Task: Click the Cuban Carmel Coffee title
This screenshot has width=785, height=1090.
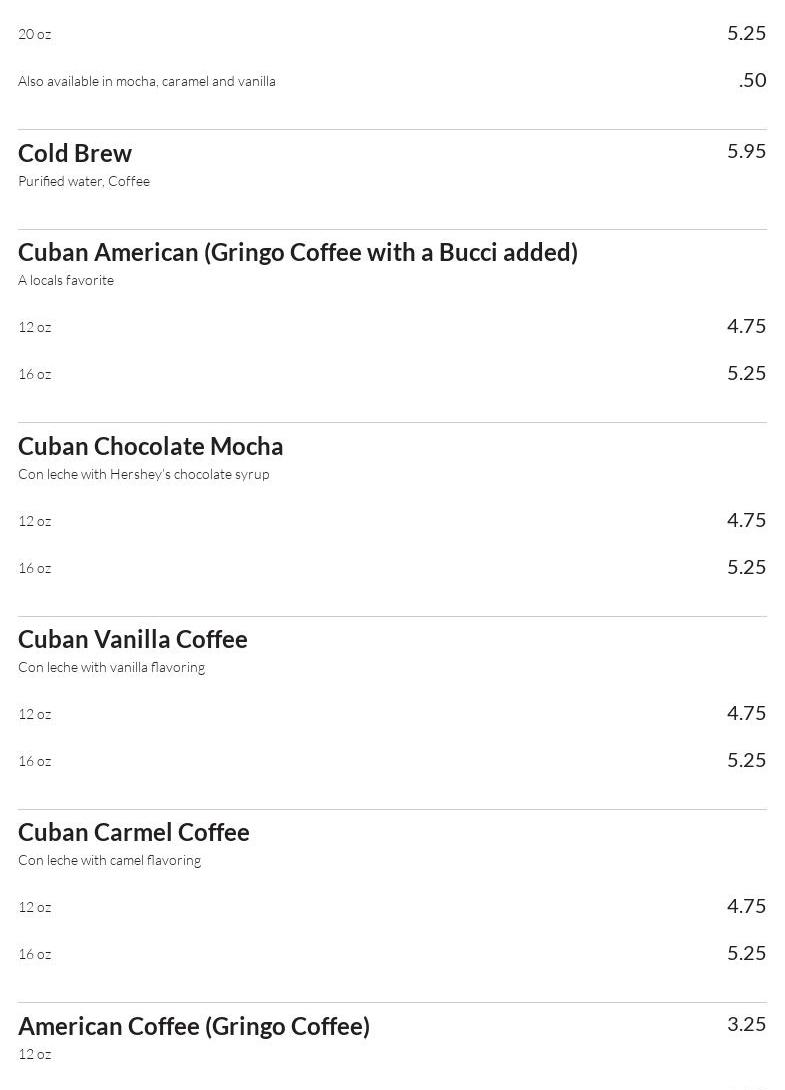Action: pos(133,832)
